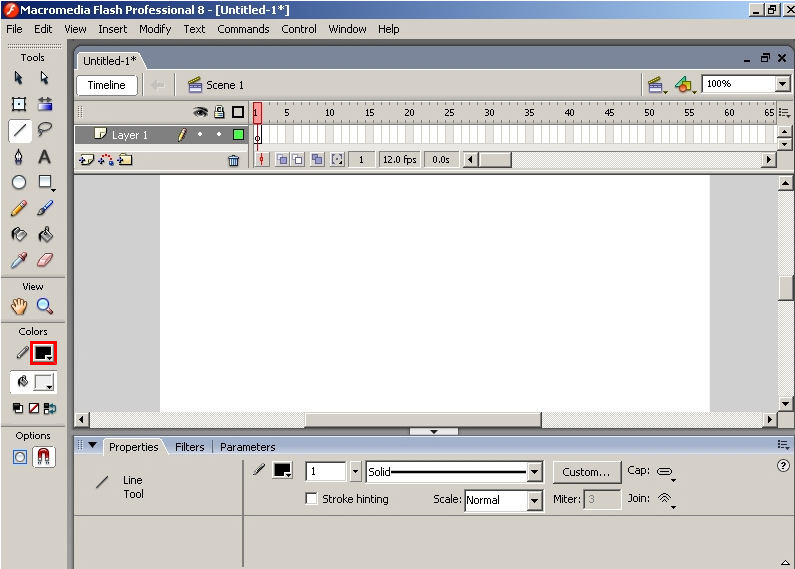
Task: Select the Ink Bottle tool
Action: [19, 234]
